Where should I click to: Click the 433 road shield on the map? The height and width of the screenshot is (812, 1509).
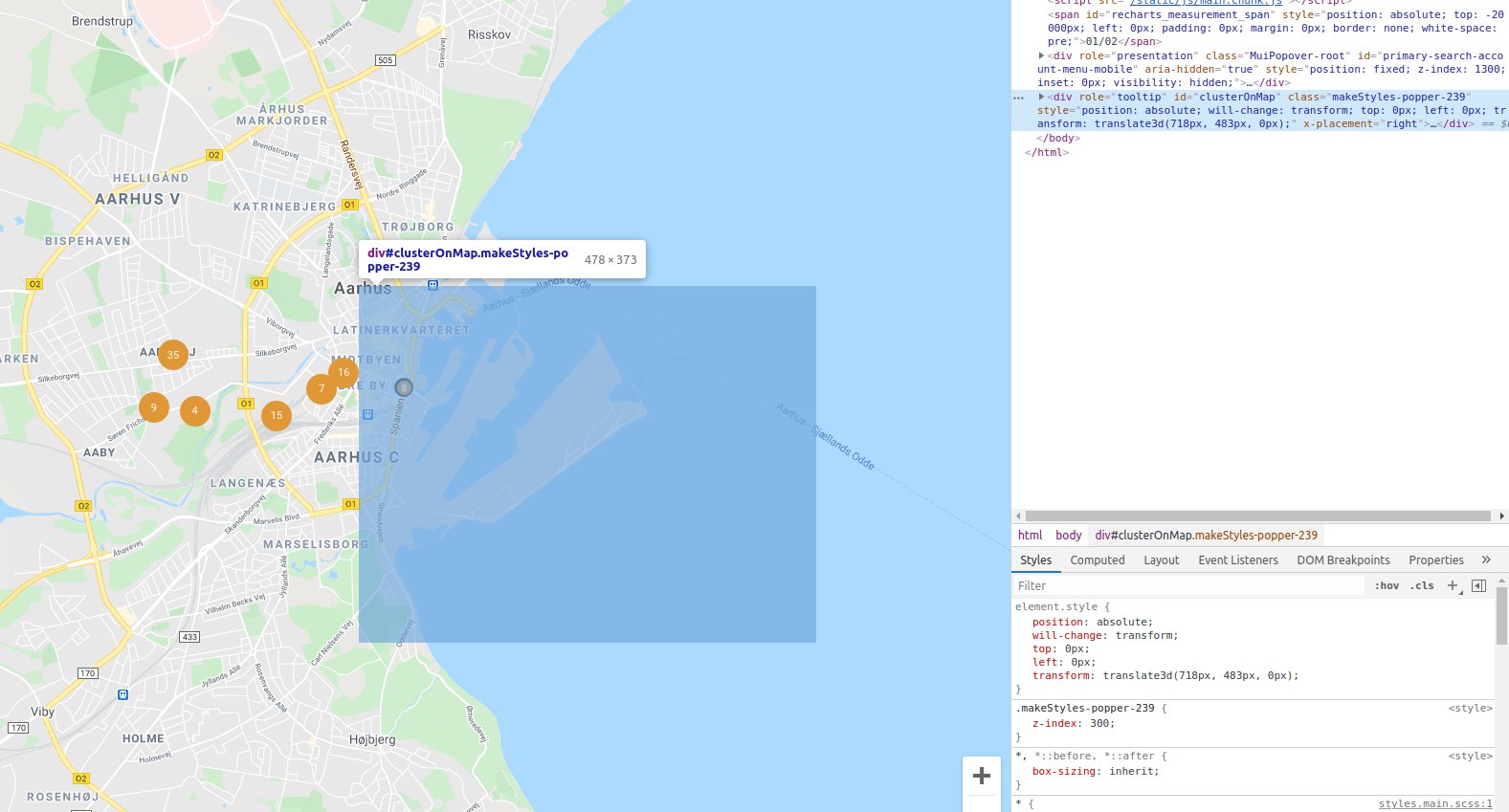pos(189,636)
